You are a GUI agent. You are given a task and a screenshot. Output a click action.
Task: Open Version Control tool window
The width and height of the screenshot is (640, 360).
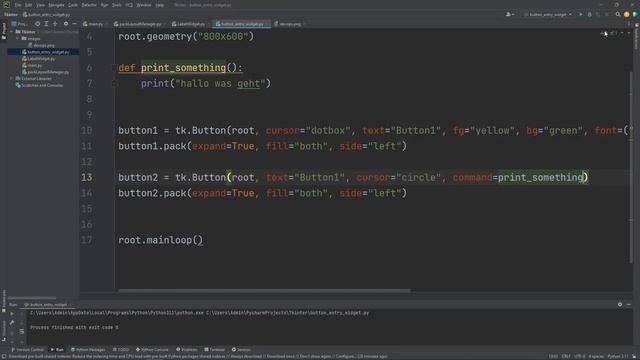(28, 350)
